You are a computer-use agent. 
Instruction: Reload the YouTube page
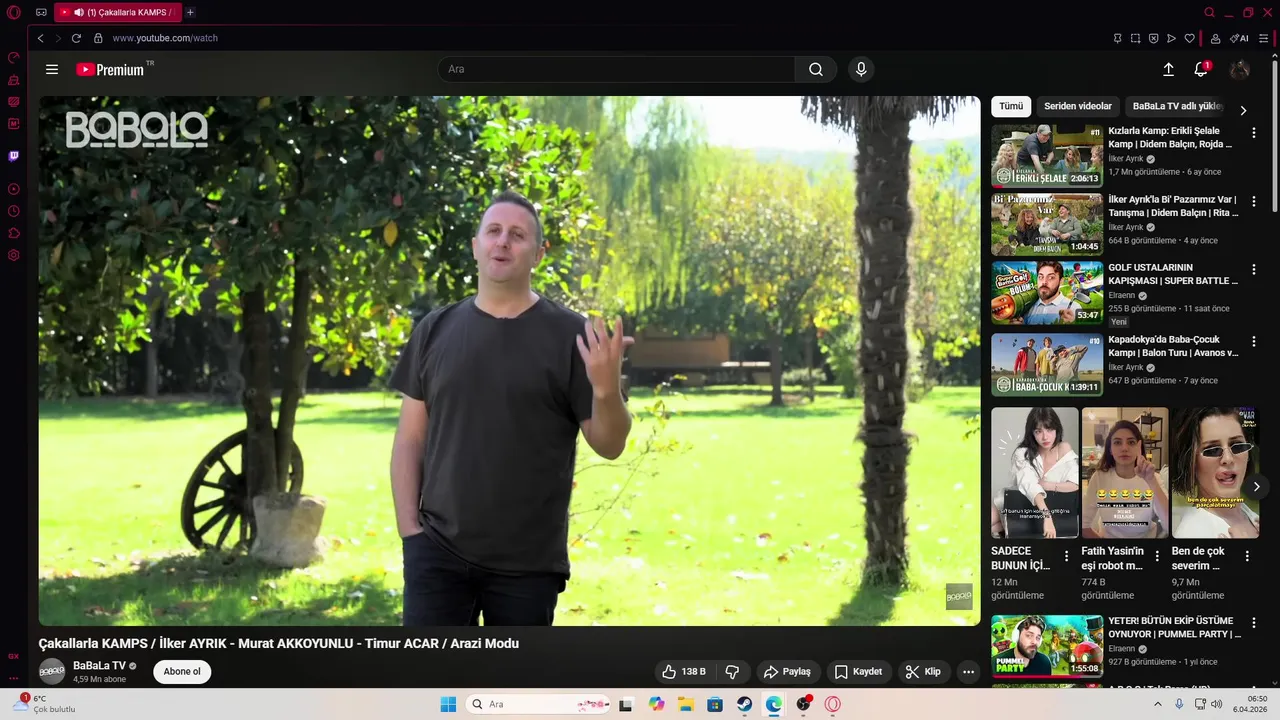[76, 38]
